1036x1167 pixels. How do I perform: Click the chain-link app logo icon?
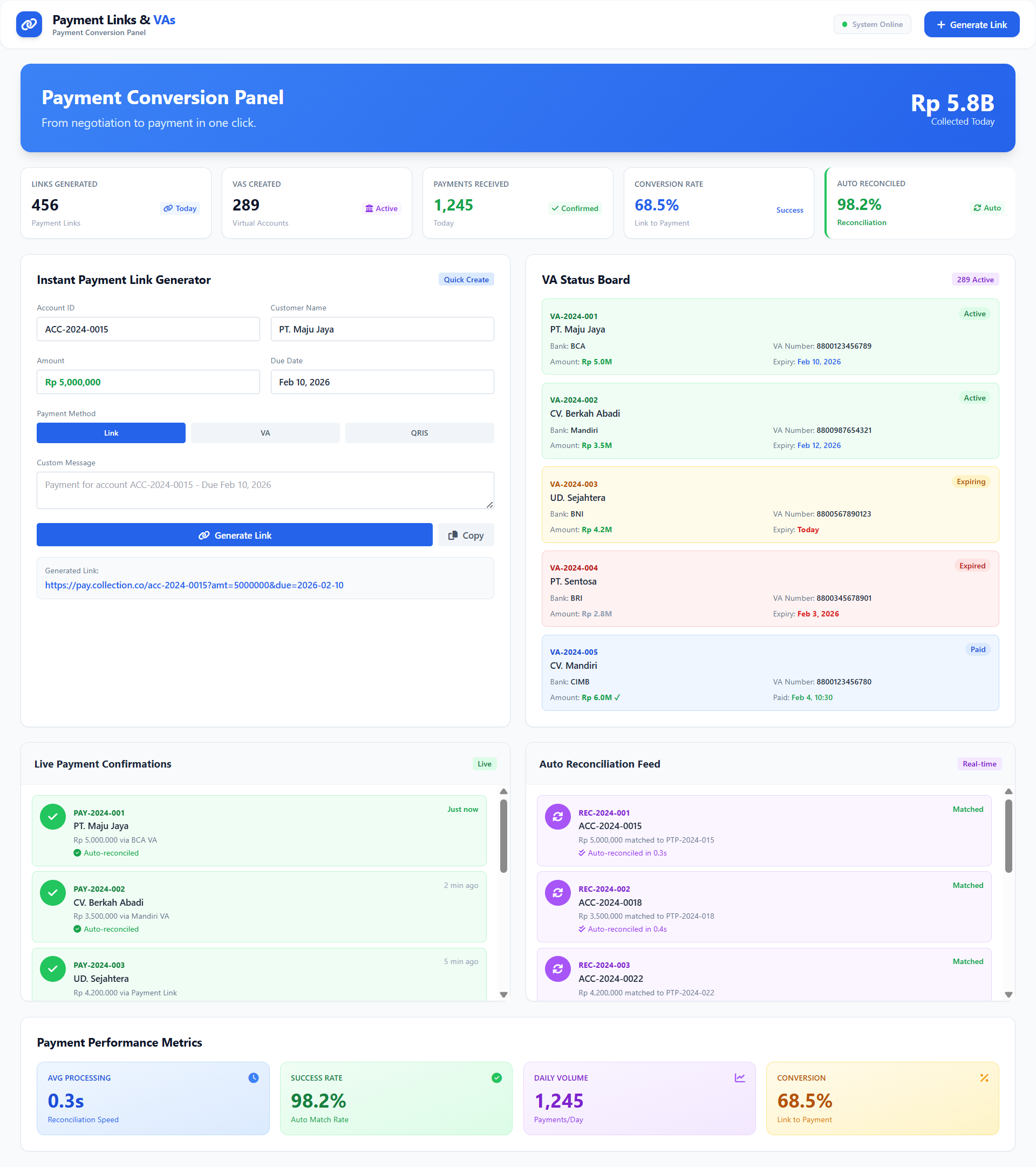[x=29, y=24]
